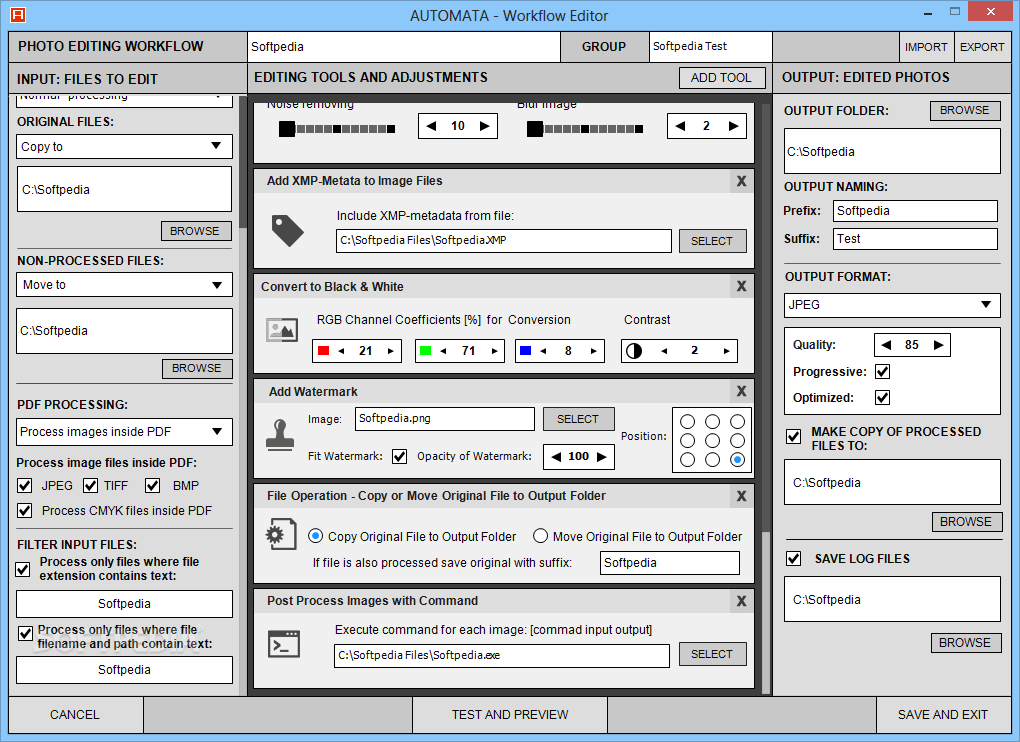This screenshot has height=742, width=1020.
Task: Remove the File Operation tool
Action: point(741,496)
